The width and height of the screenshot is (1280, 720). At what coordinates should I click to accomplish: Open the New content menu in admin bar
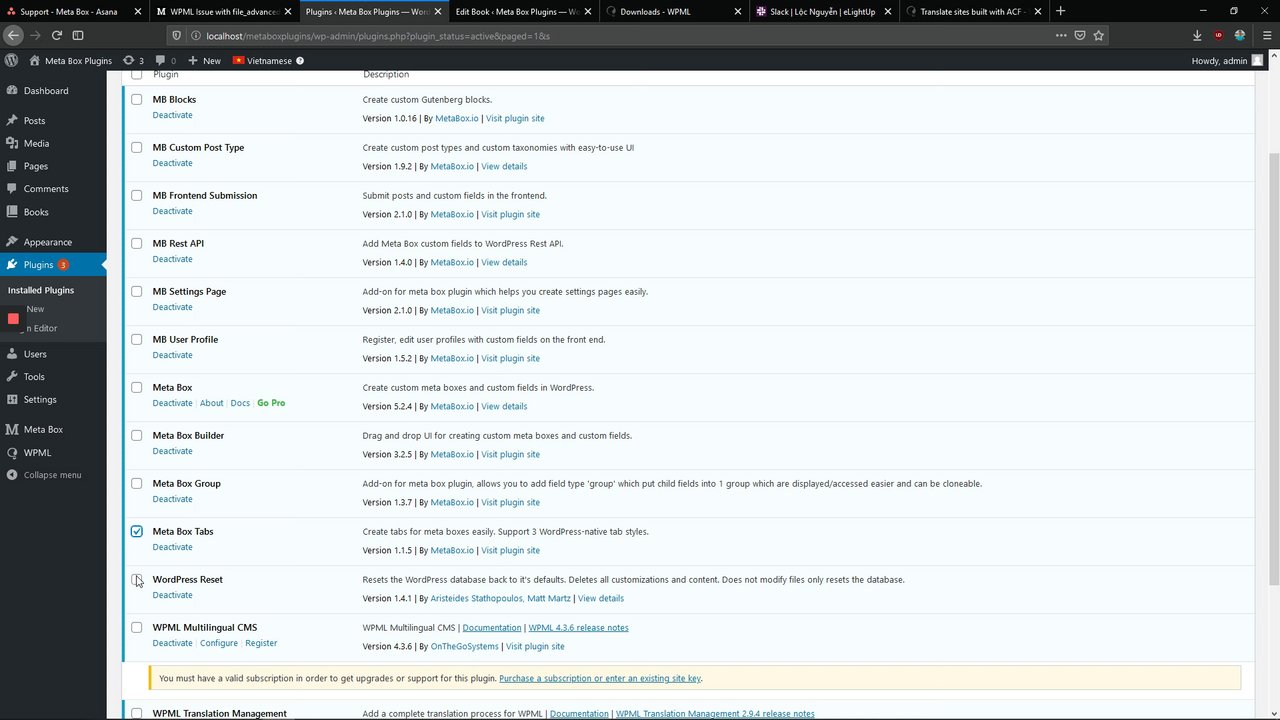[204, 60]
